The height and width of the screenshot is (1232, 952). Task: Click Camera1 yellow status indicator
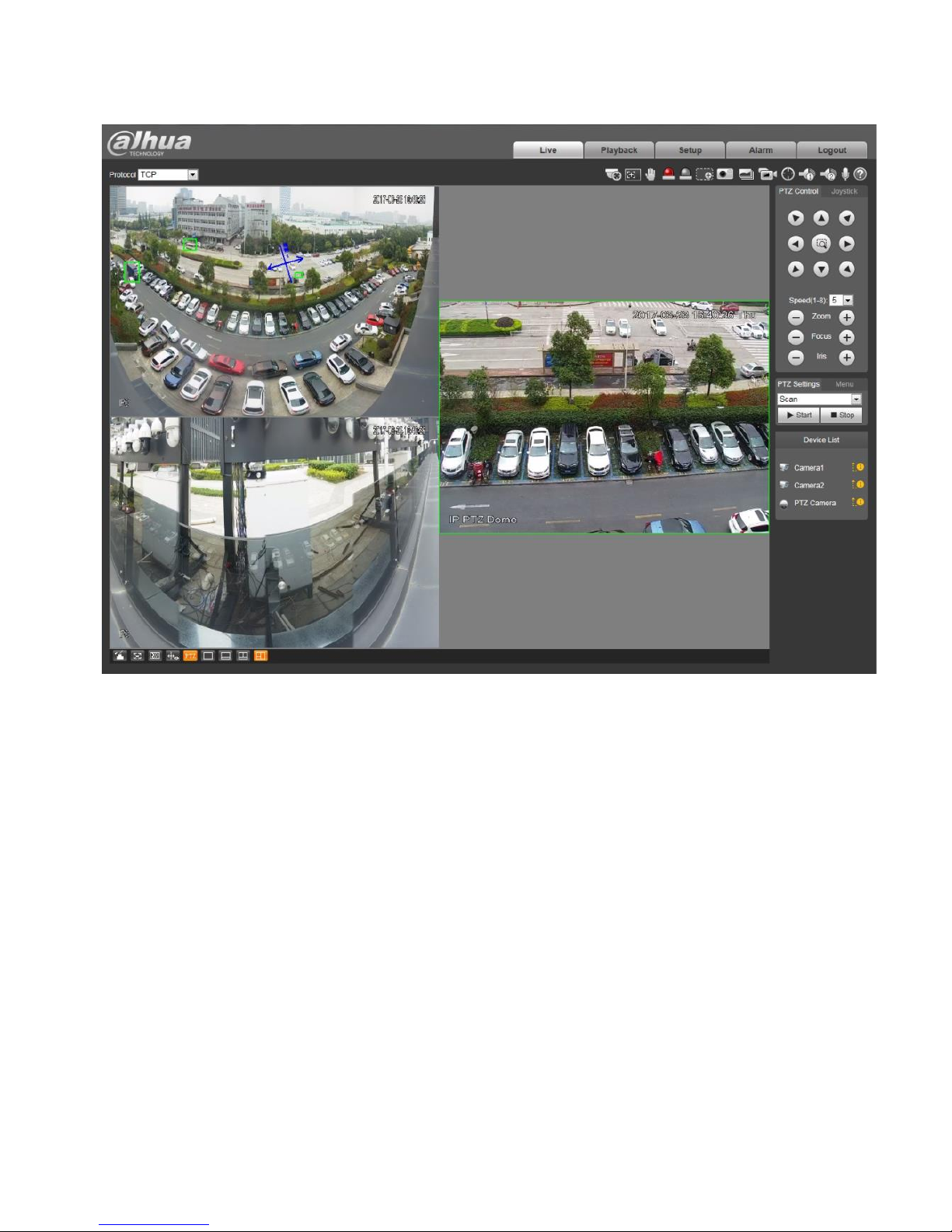click(x=859, y=467)
